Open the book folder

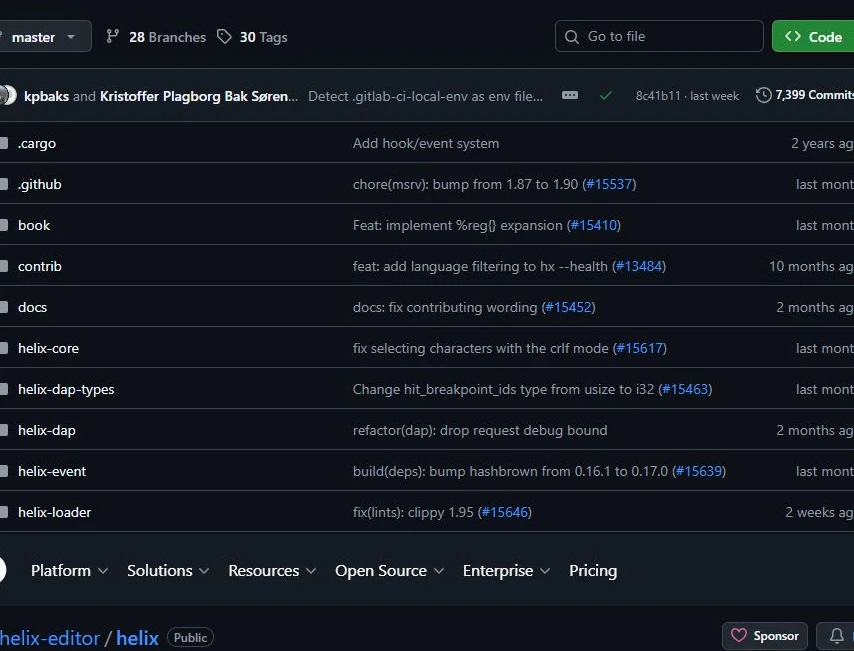point(34,225)
